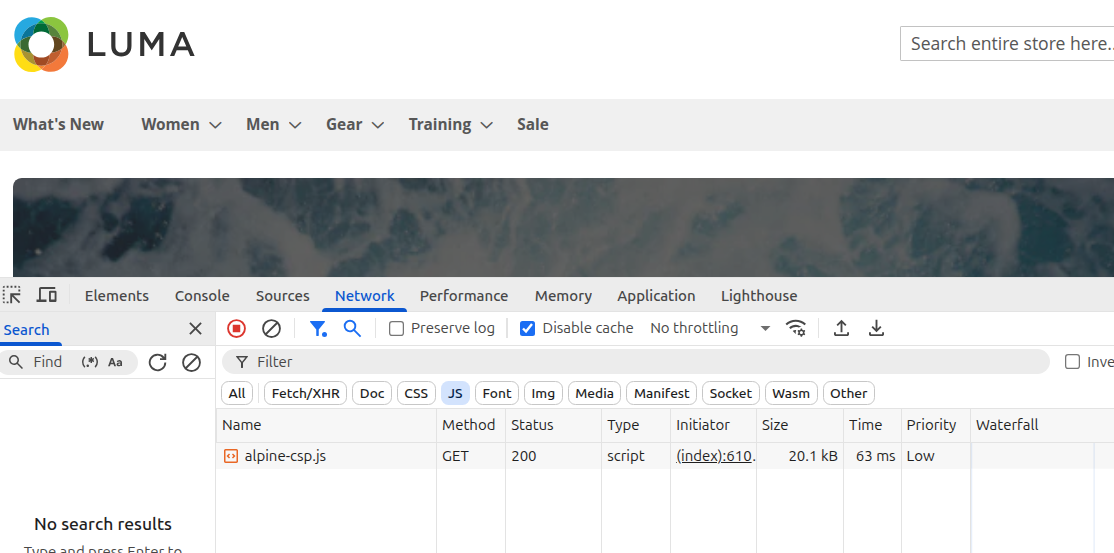The width and height of the screenshot is (1114, 553).
Task: Open network conditions wifi icon
Action: (x=796, y=328)
